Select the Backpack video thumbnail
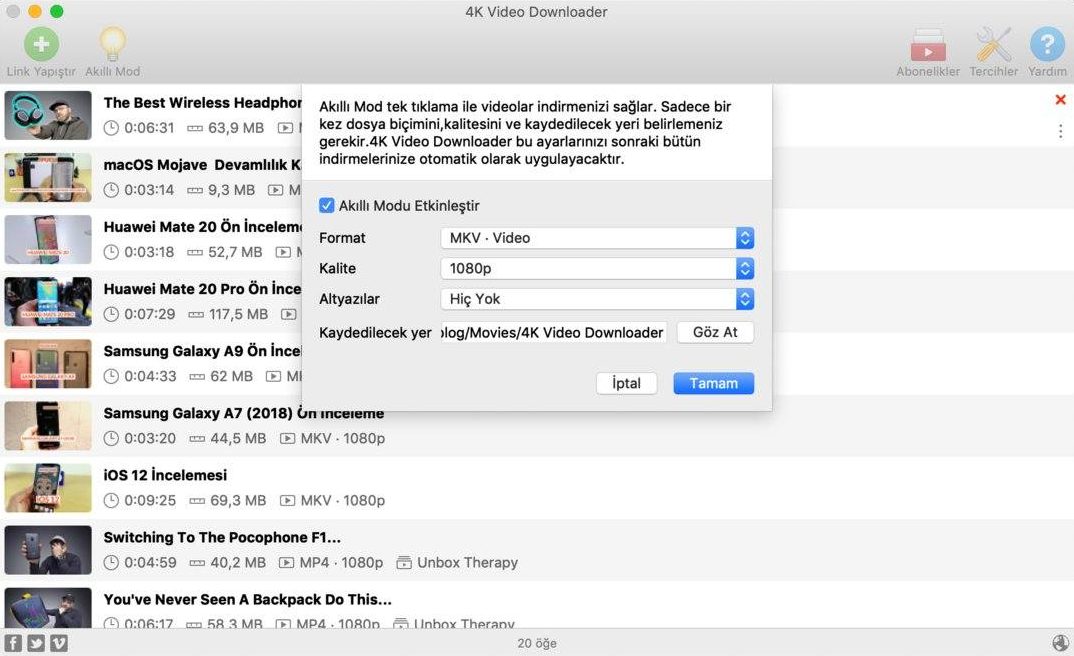Screen dimensions: 1074x656 [48, 608]
